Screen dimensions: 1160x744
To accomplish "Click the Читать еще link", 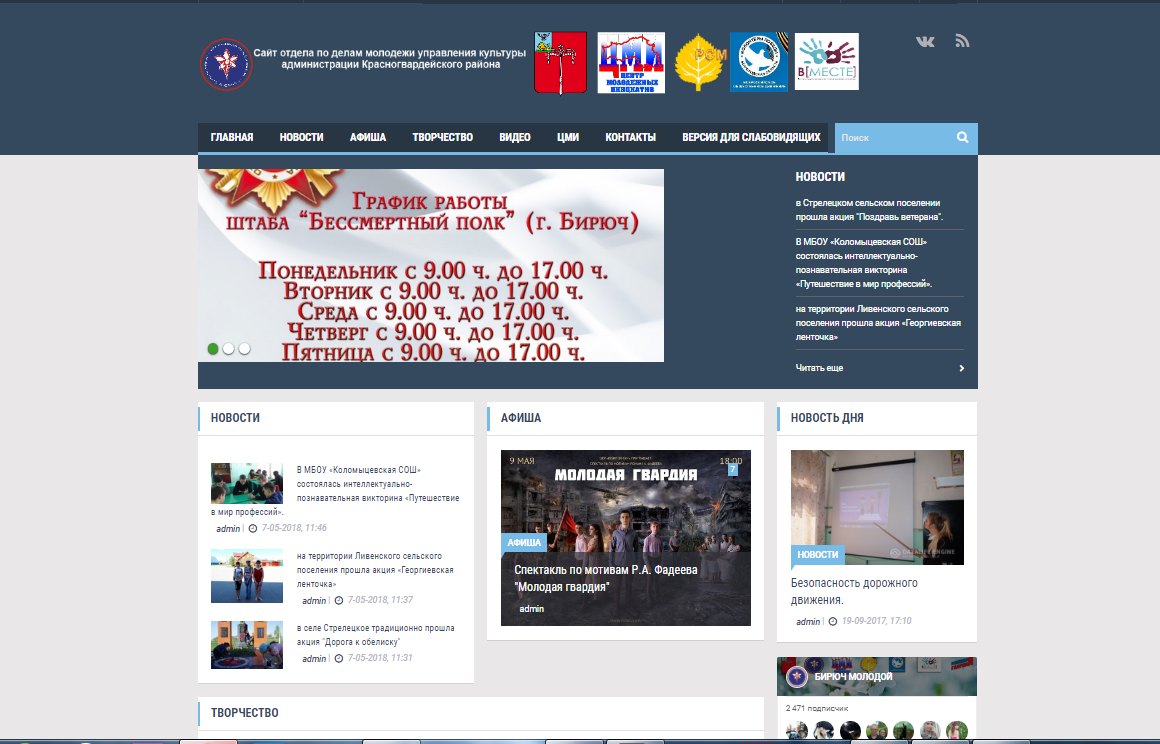I will pyautogui.click(x=819, y=368).
